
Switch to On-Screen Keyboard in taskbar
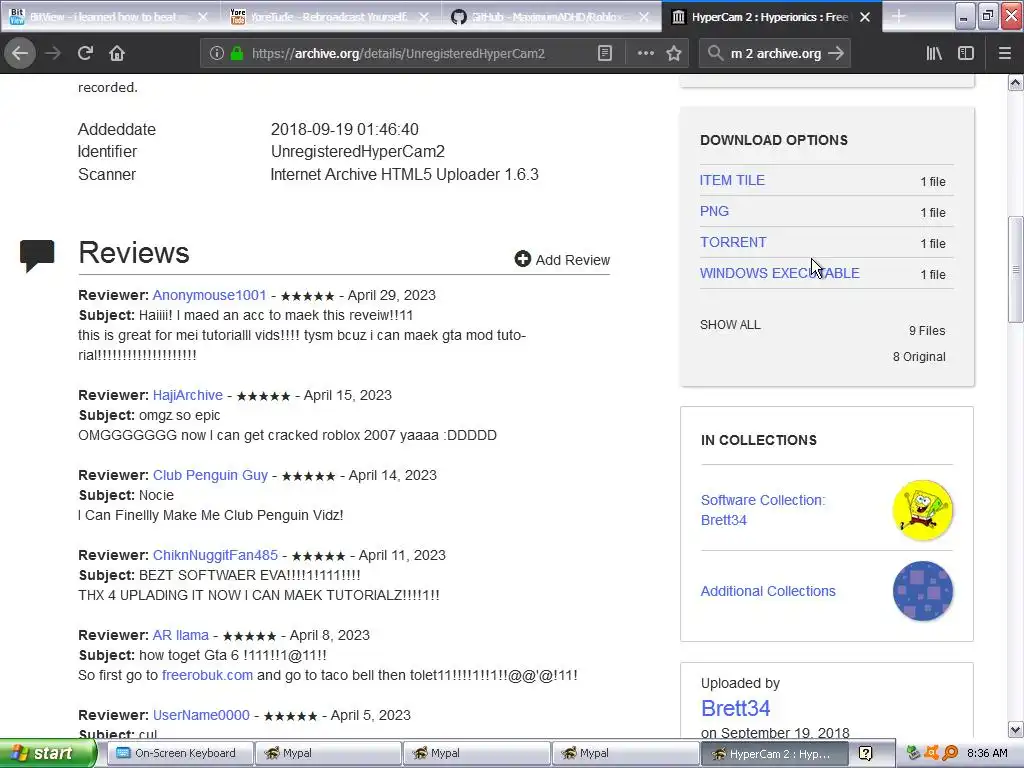(179, 753)
